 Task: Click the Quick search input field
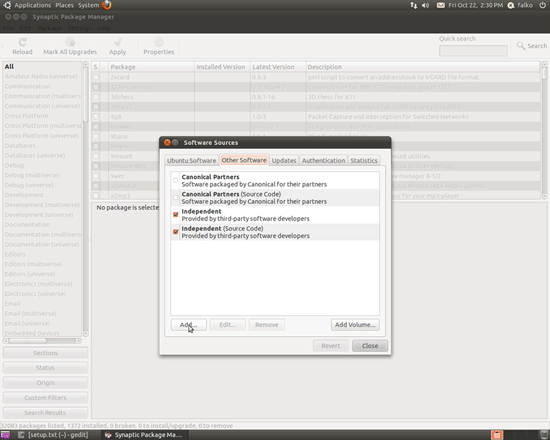pos(473,51)
